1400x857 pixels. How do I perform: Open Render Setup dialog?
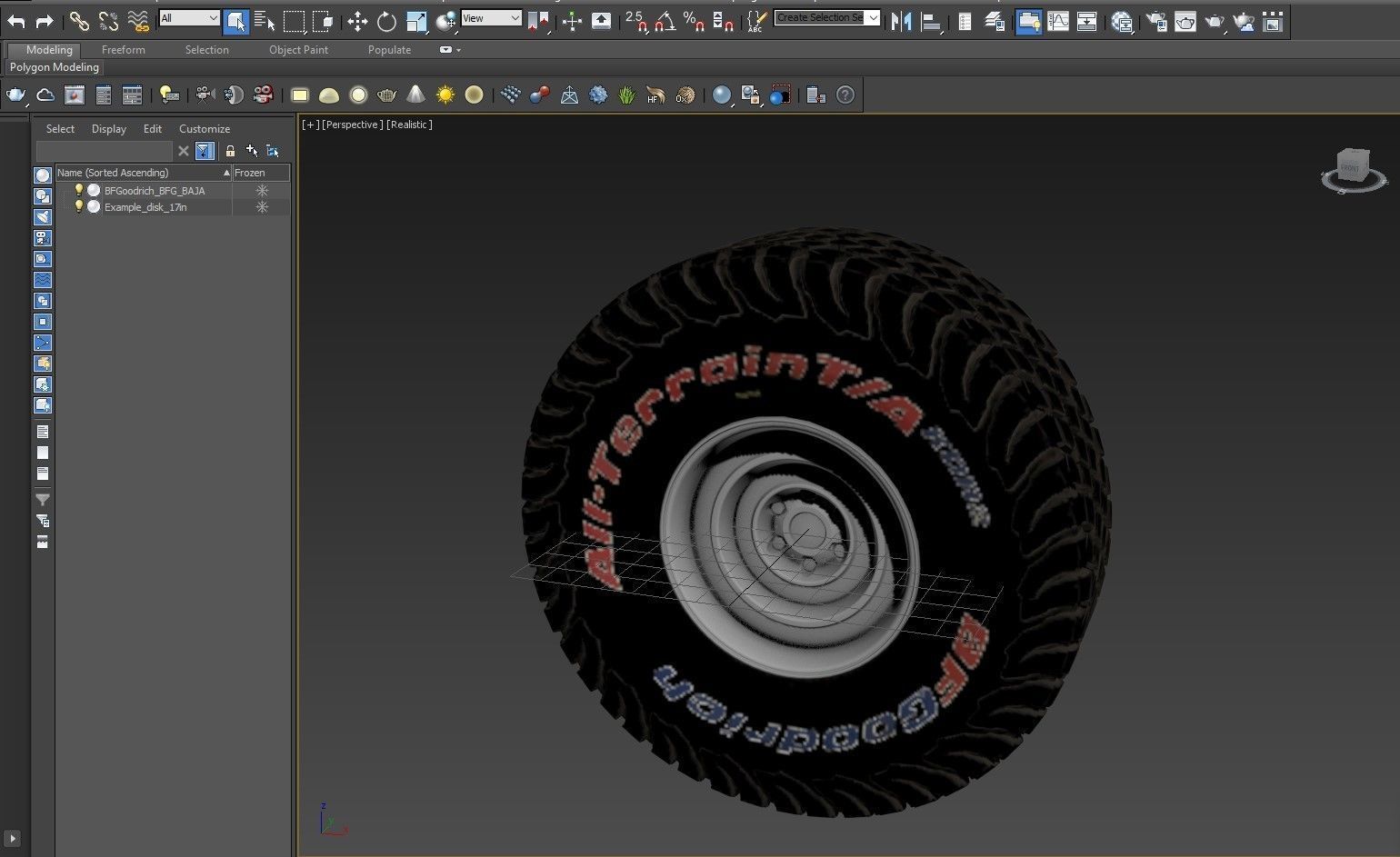[x=1156, y=21]
